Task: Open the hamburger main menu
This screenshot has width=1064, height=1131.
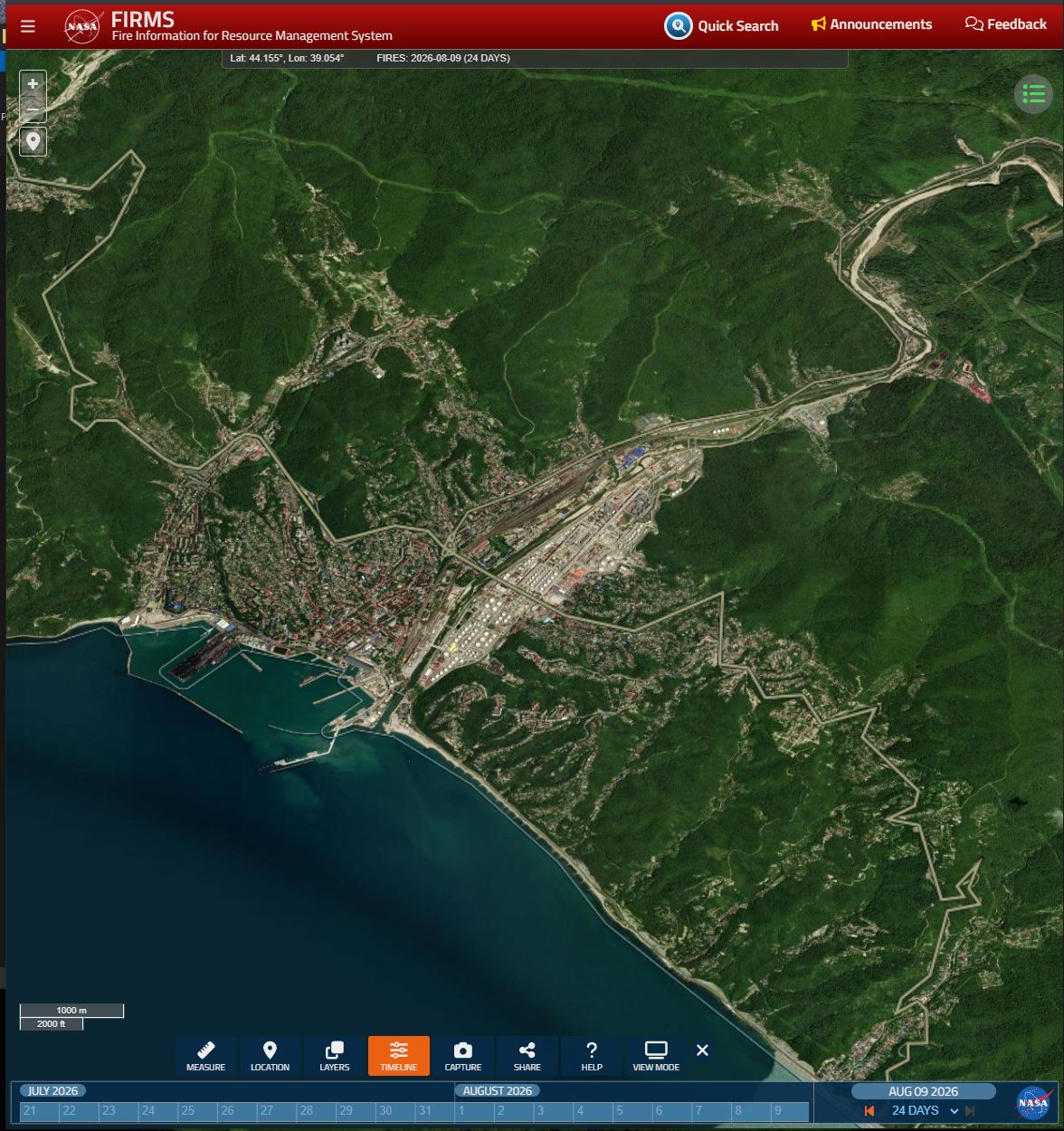Action: click(x=28, y=26)
